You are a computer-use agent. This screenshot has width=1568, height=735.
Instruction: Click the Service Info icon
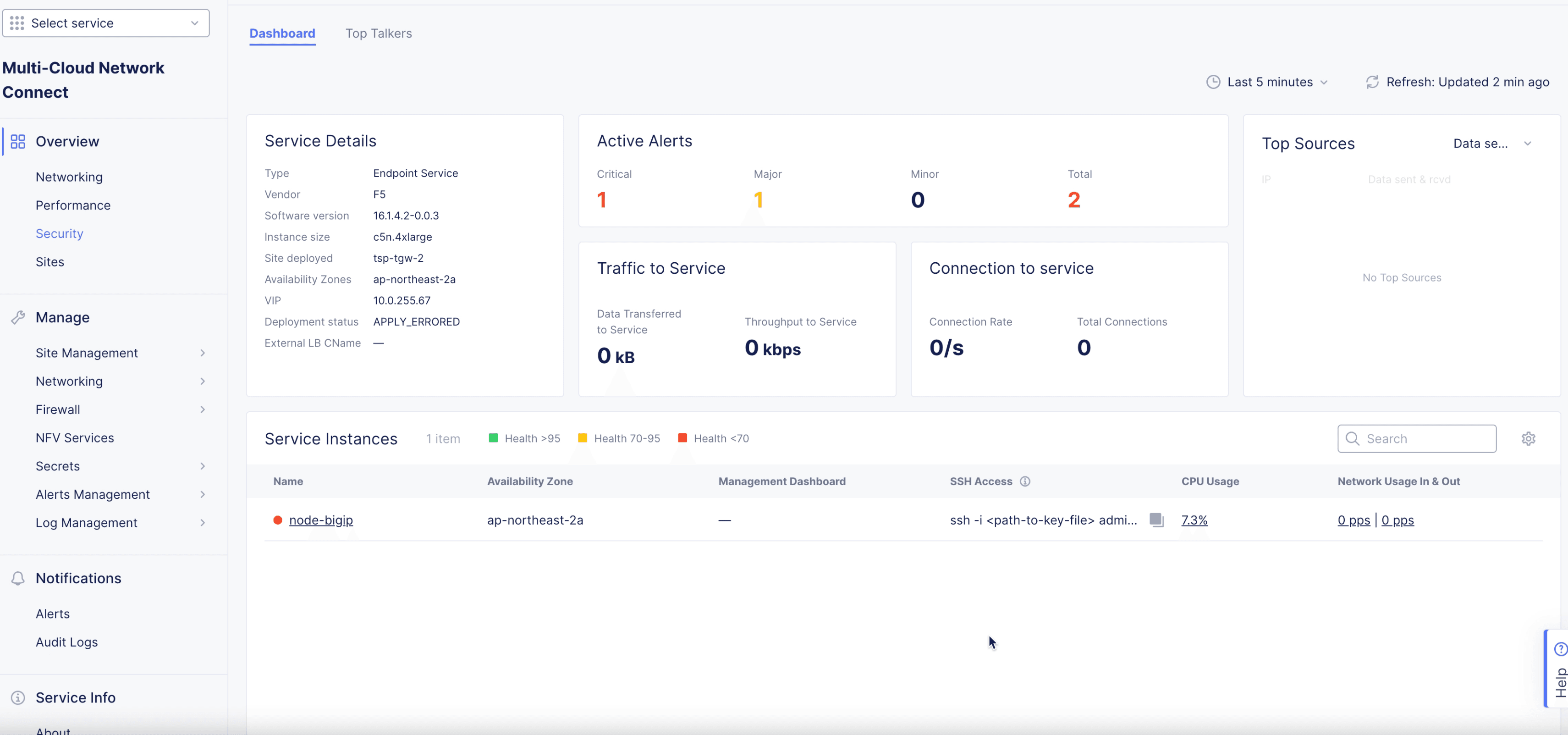[18, 697]
